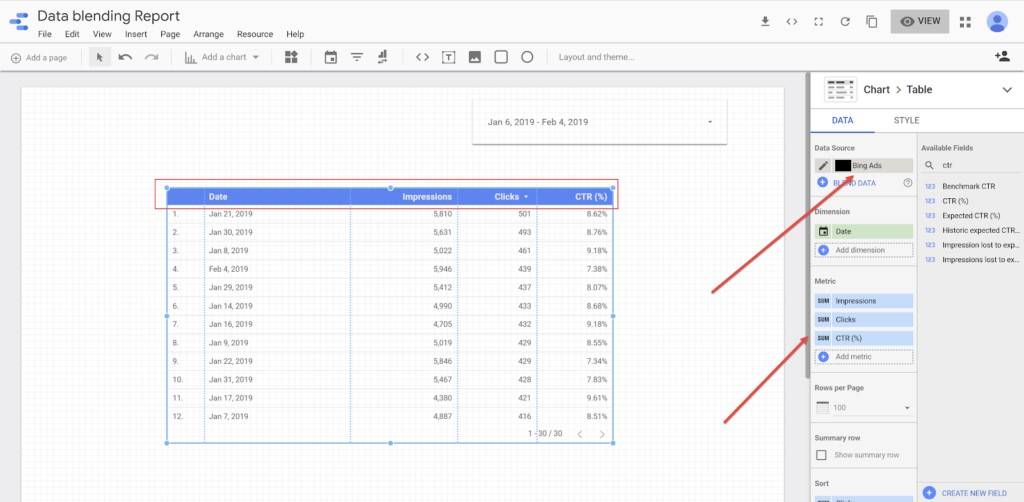This screenshot has height=502, width=1024.
Task: Click the Data Studio logo icon
Action: tap(18, 22)
